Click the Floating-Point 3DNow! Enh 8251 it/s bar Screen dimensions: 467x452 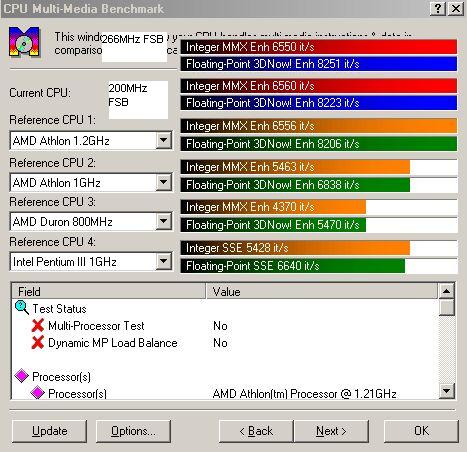pyautogui.click(x=319, y=64)
